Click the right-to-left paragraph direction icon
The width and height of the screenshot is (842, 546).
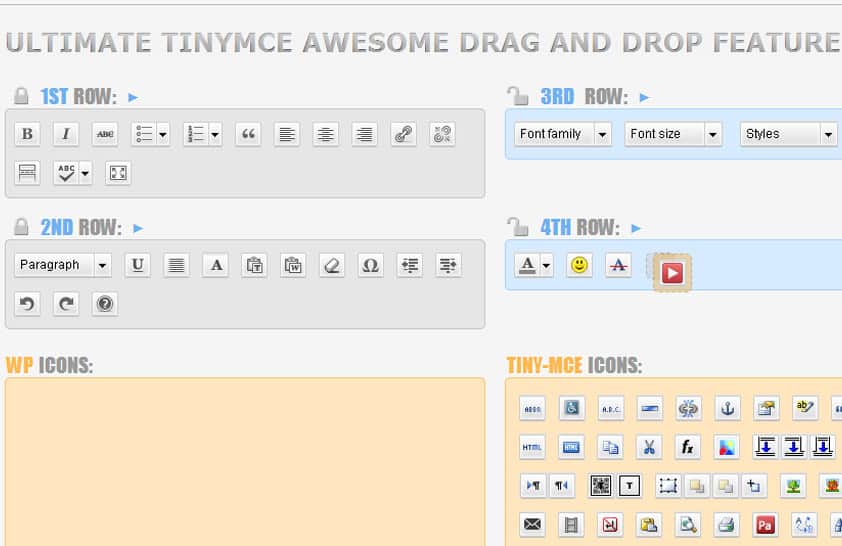[x=561, y=486]
